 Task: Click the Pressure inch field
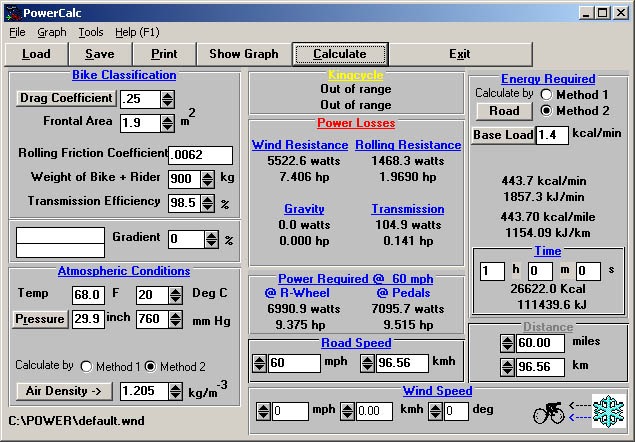(88, 319)
